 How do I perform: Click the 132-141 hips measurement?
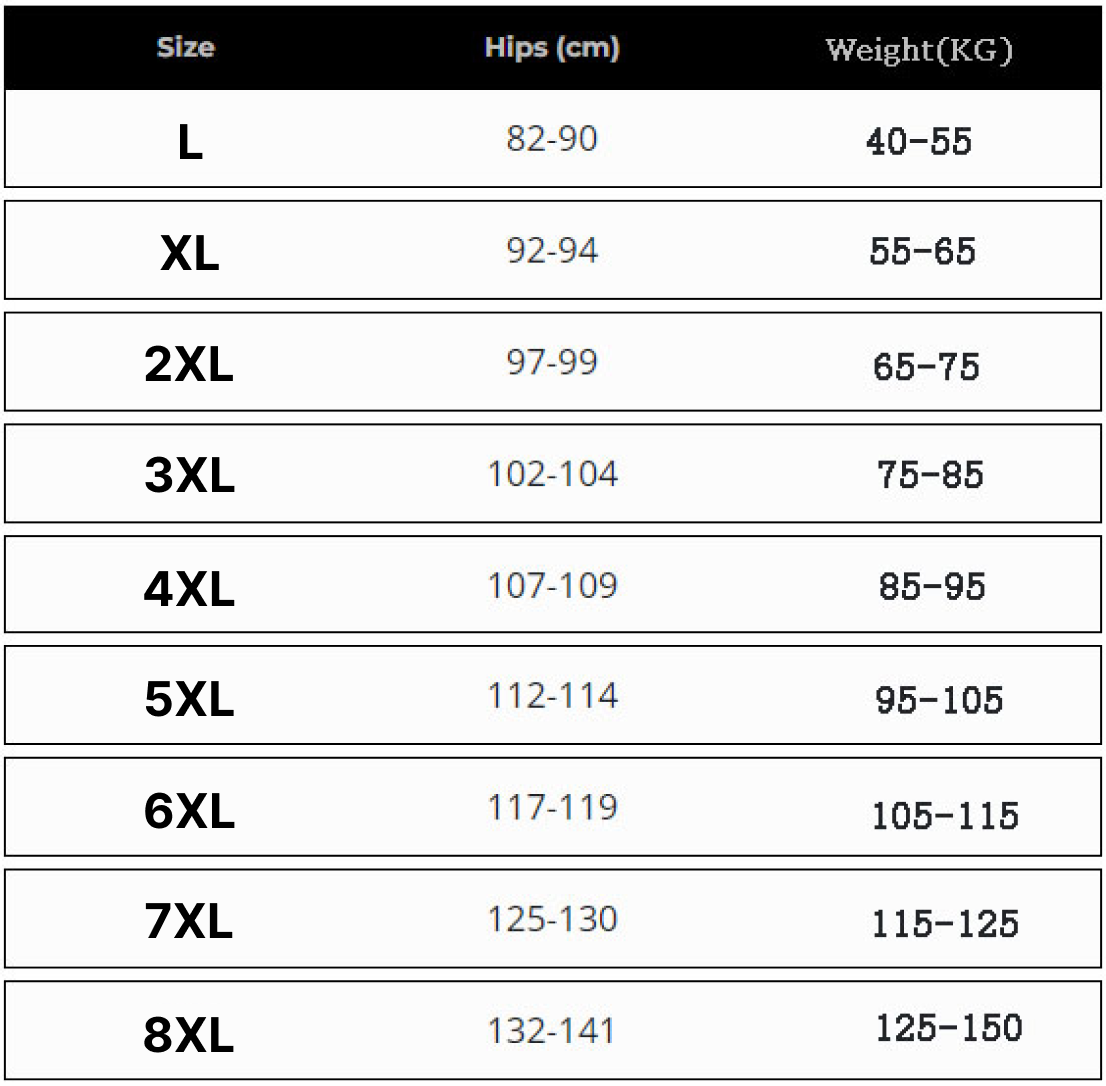point(551,1030)
